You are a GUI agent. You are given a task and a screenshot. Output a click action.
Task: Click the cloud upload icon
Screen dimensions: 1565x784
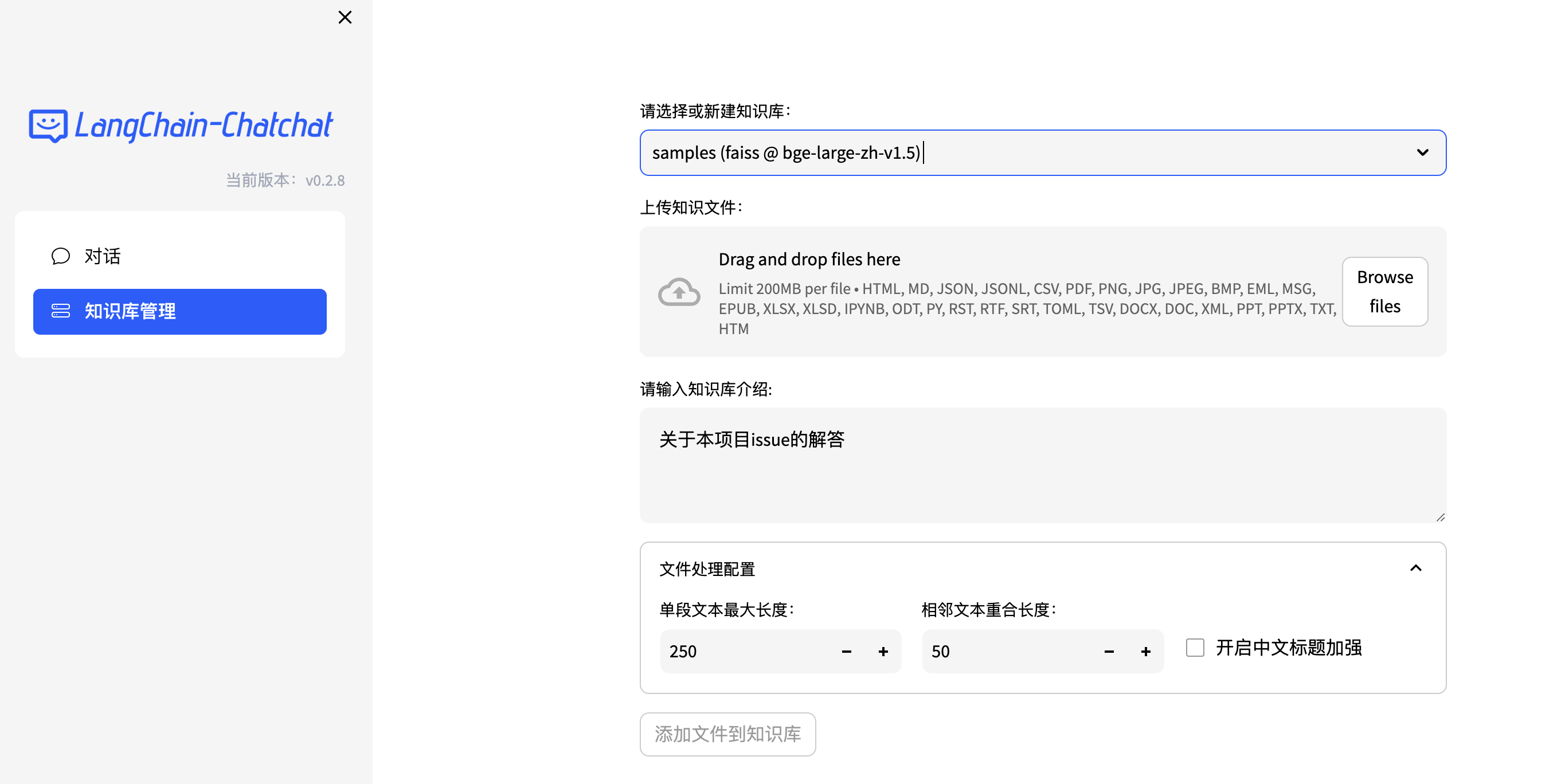pyautogui.click(x=679, y=292)
